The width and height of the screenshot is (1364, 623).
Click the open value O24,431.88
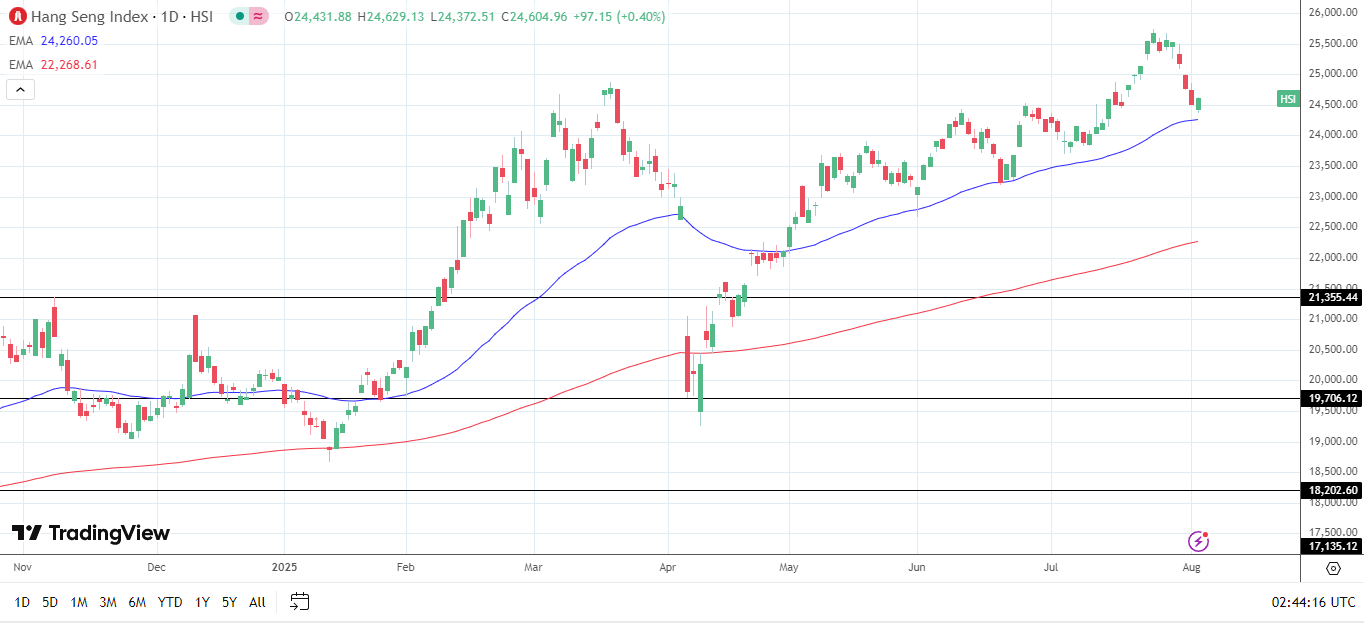pos(318,17)
